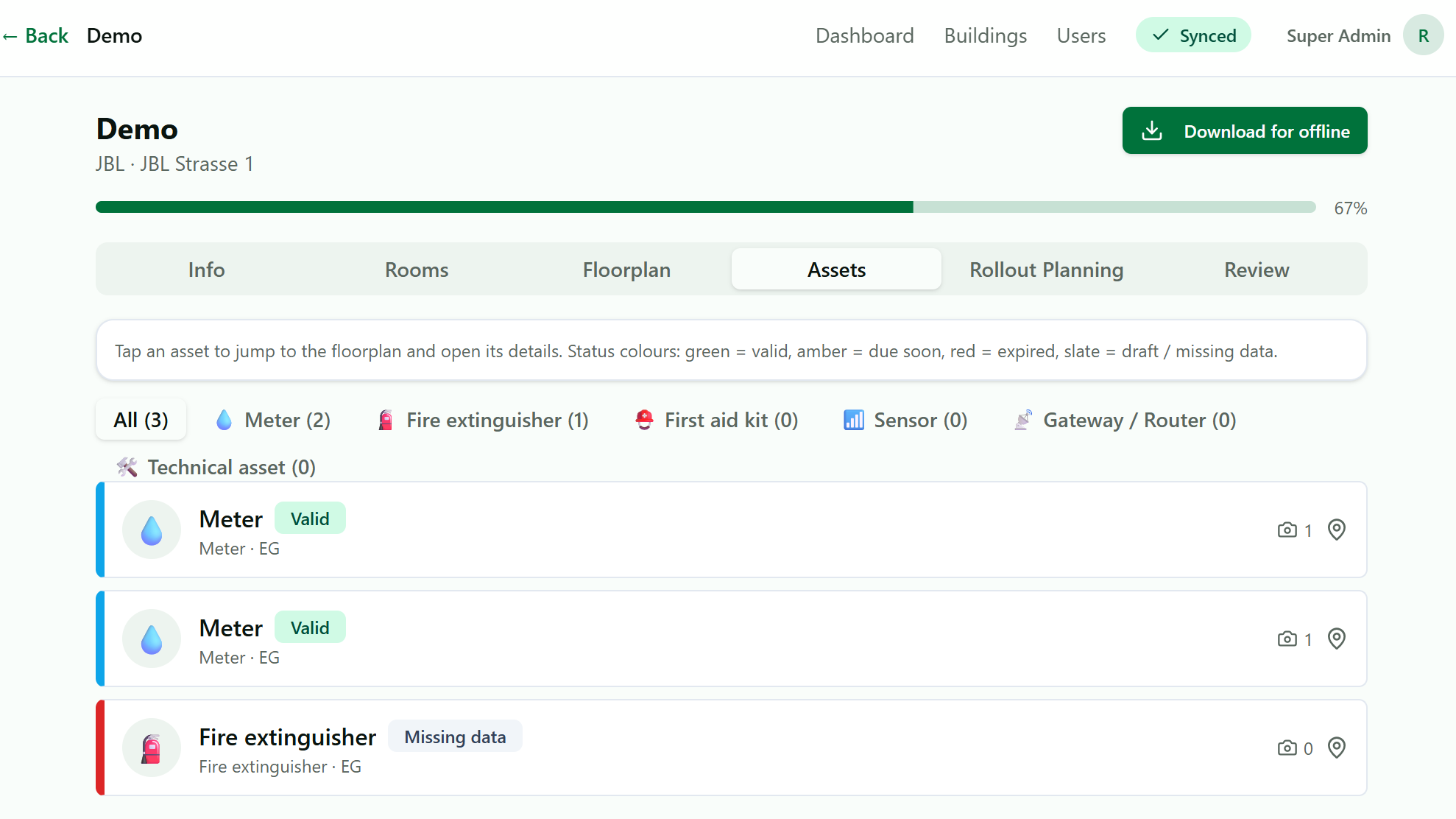This screenshot has height=819, width=1456.
Task: Click the Technical asset tools icon
Action: (x=127, y=467)
